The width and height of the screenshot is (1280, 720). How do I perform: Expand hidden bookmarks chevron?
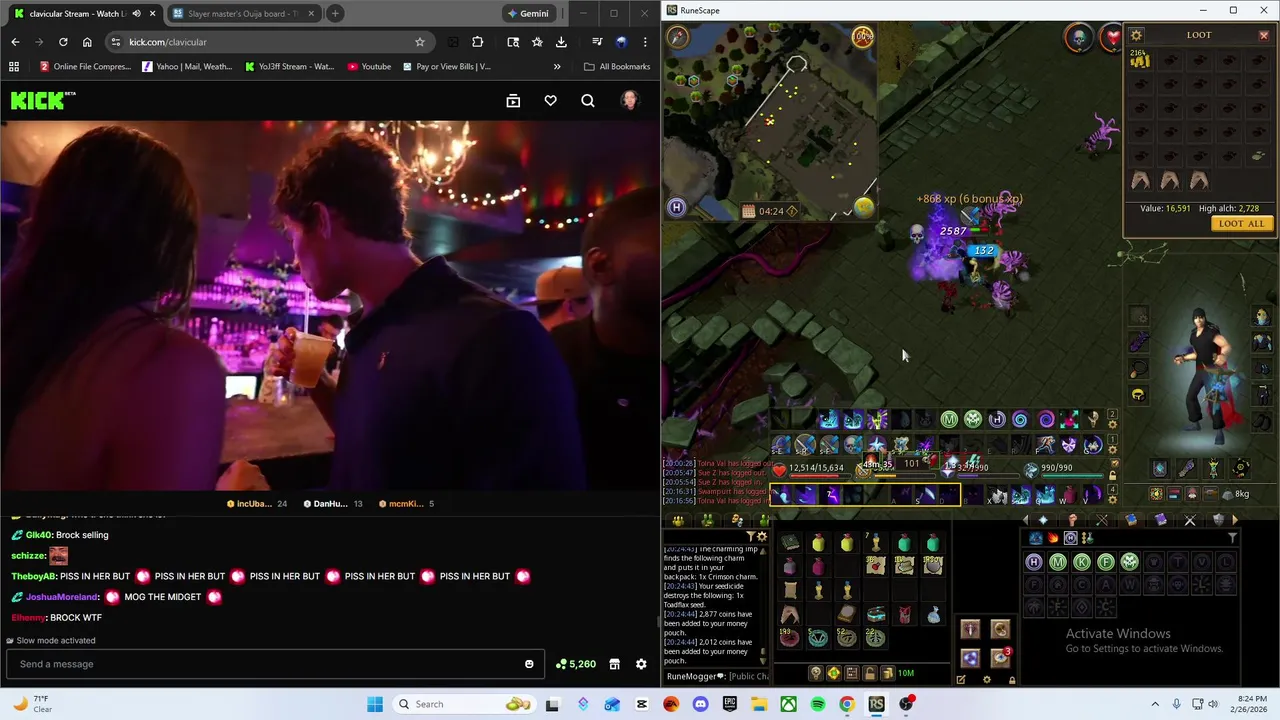pyautogui.click(x=557, y=67)
